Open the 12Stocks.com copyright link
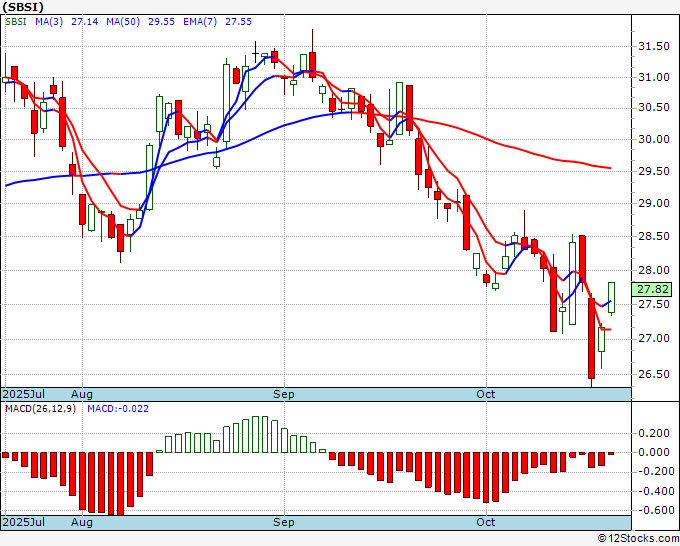 coord(638,539)
